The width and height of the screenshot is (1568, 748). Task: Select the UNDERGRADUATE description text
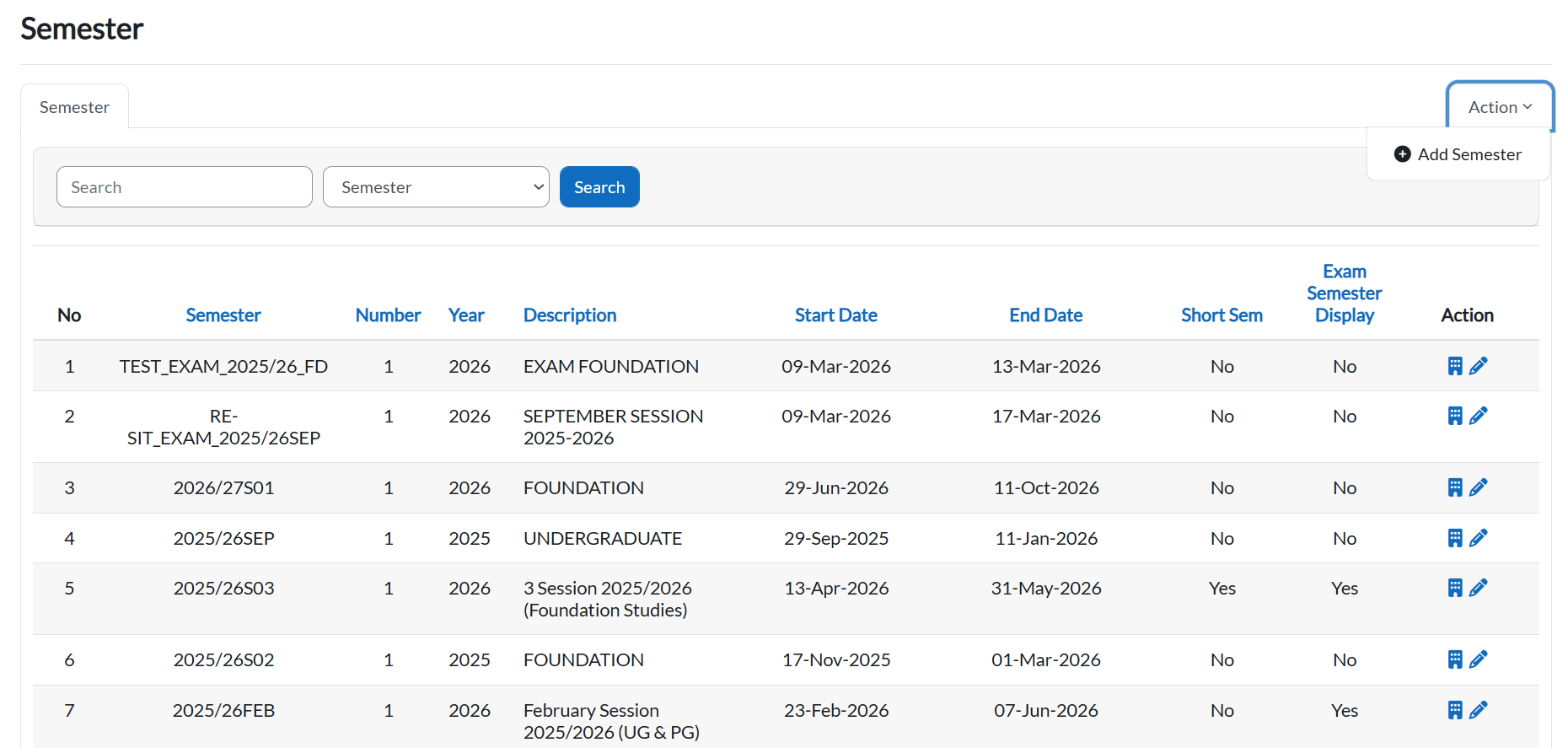[603, 538]
